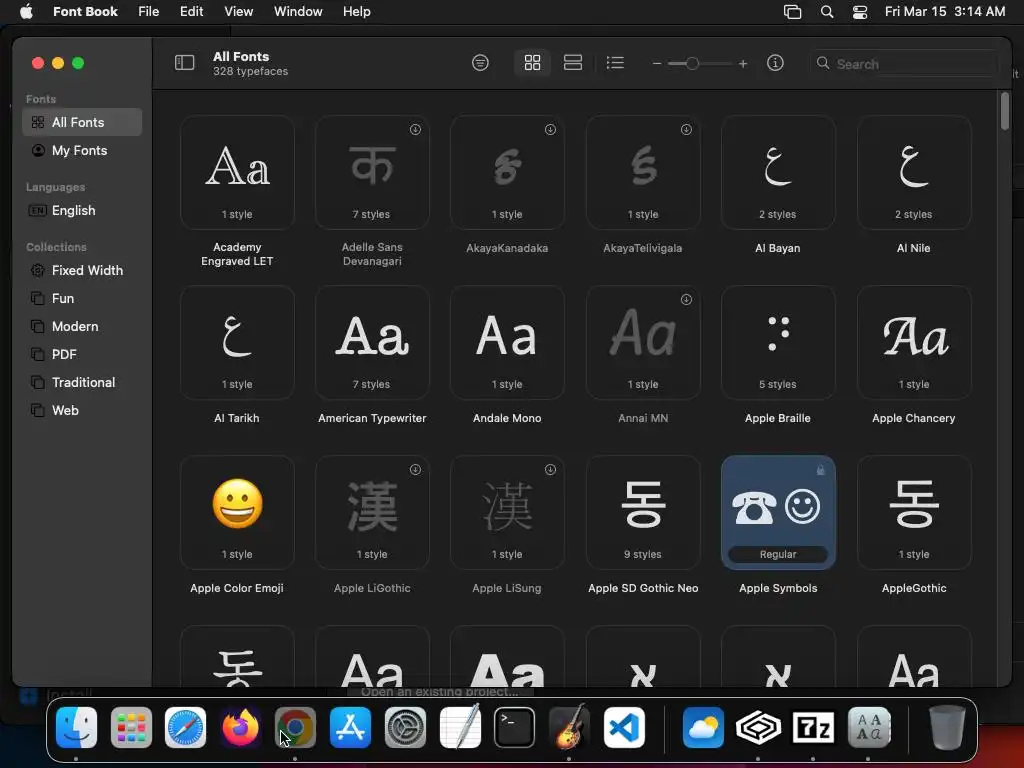Open System Settings from the Dock
Image resolution: width=1024 pixels, height=768 pixels.
[x=405, y=727]
